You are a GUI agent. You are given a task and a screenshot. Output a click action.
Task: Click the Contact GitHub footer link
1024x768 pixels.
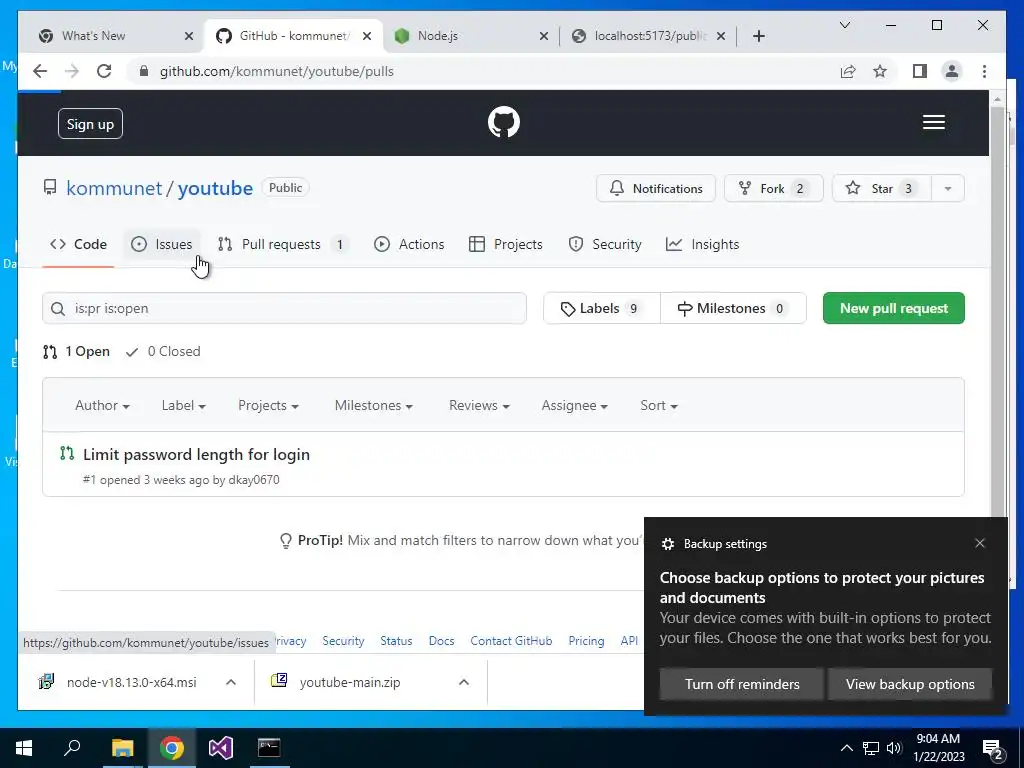coord(511,641)
